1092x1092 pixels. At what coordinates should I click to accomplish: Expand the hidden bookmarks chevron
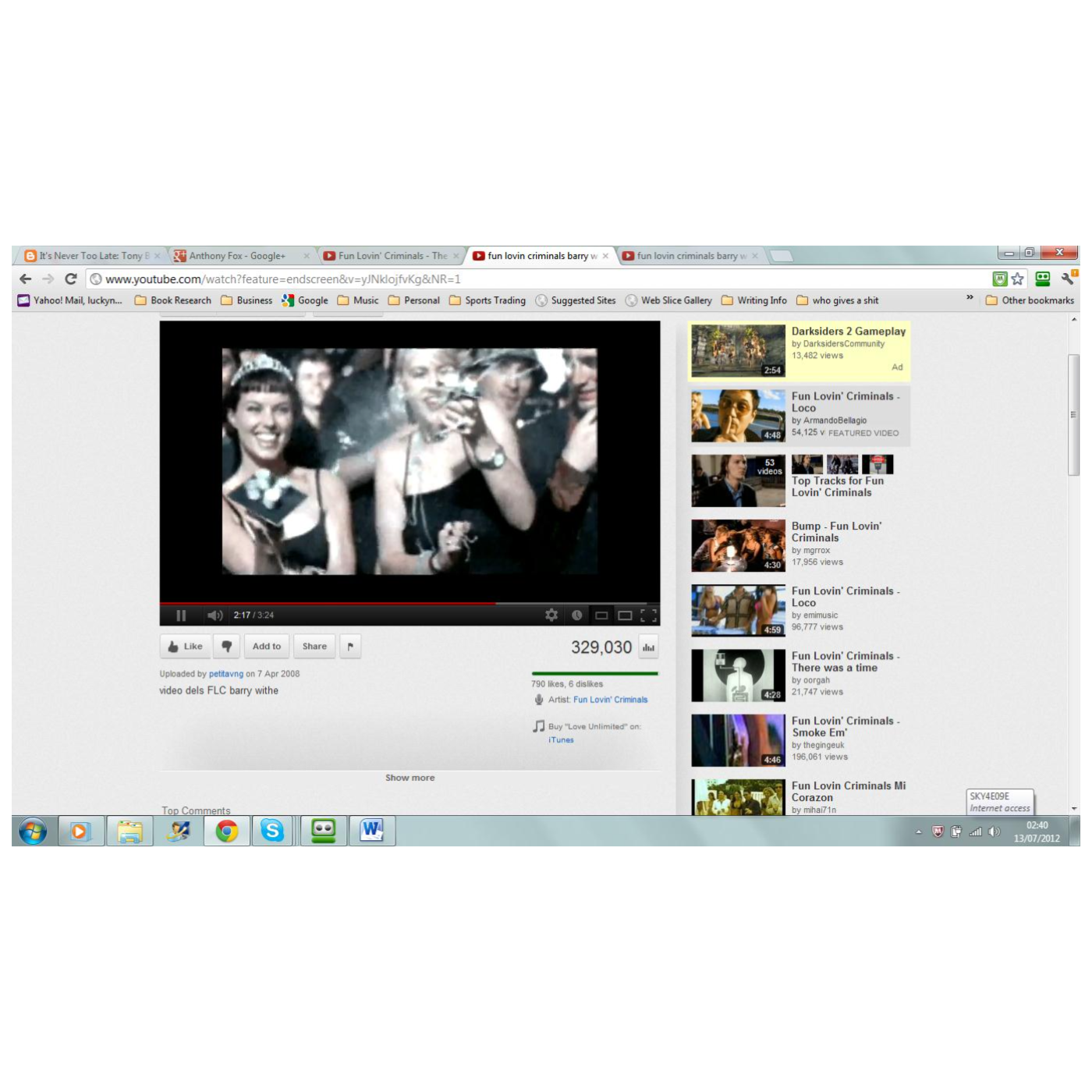(970, 297)
